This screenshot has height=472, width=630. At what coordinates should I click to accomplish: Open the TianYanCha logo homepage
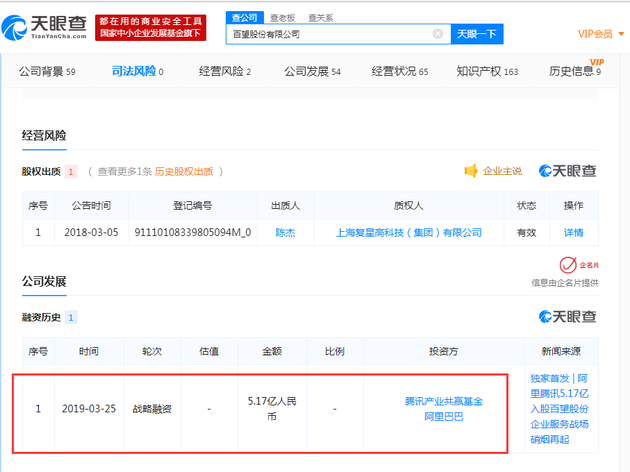tap(45, 27)
